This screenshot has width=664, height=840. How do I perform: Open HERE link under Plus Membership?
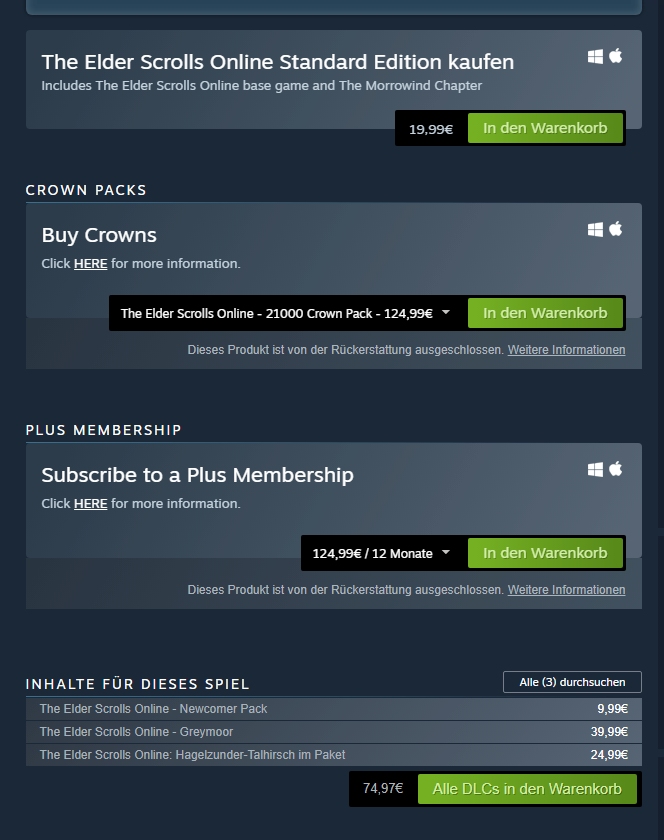pyautogui.click(x=90, y=504)
